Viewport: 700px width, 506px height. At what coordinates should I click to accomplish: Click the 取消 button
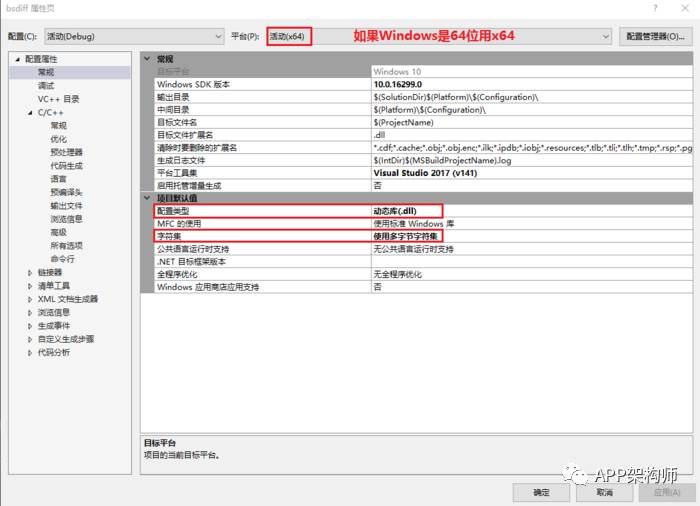(x=604, y=492)
